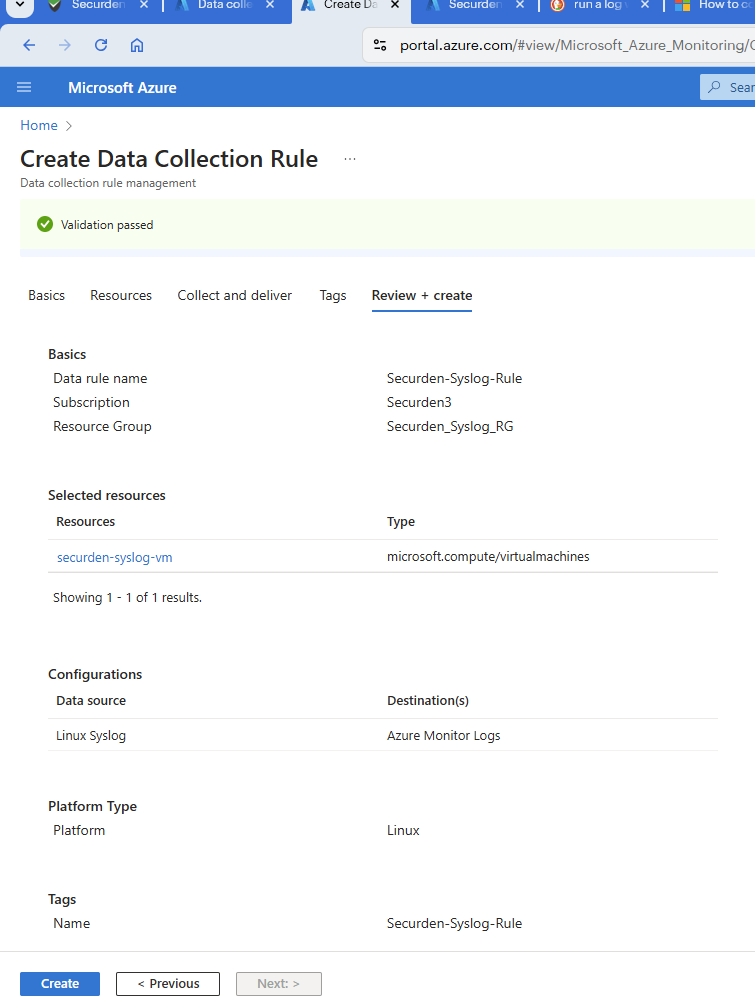Switch to the Basics tab
The image size is (755, 1004).
tap(46, 295)
